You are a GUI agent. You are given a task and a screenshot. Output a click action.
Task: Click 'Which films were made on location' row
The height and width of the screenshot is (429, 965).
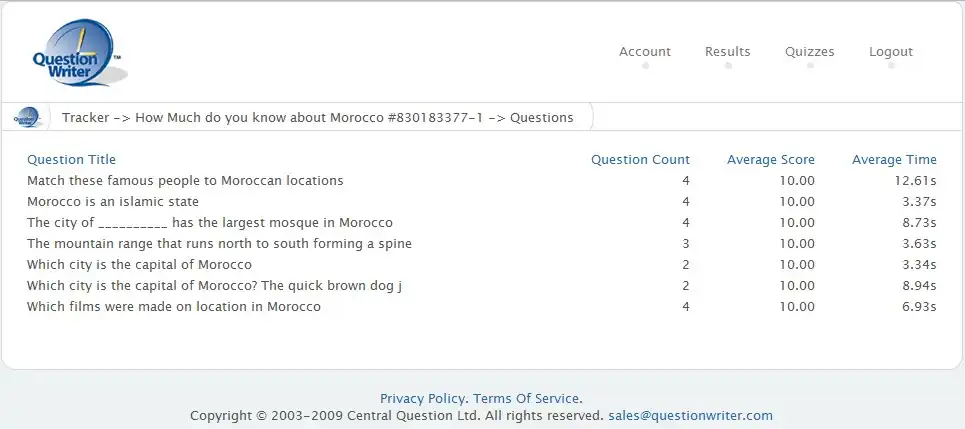pyautogui.click(x=174, y=307)
